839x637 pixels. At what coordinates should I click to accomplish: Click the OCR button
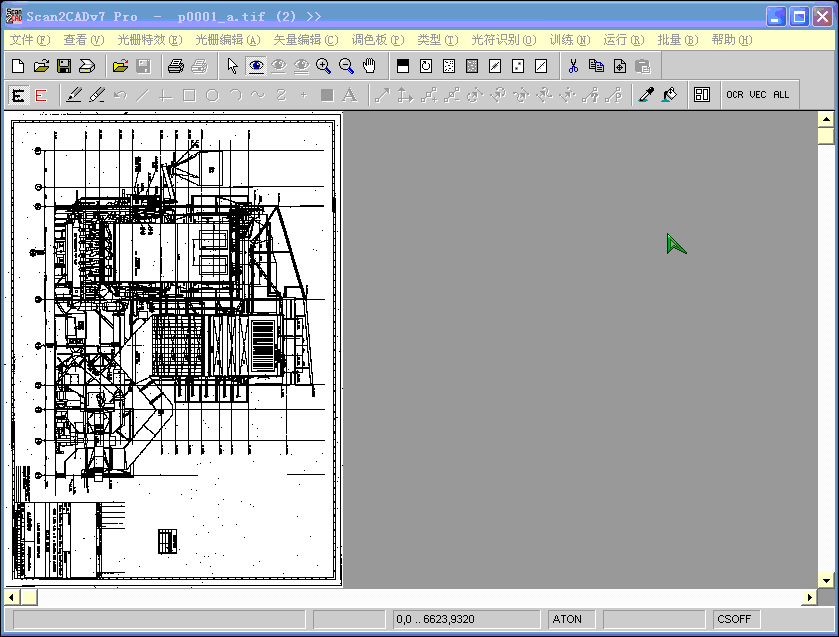(x=735, y=95)
